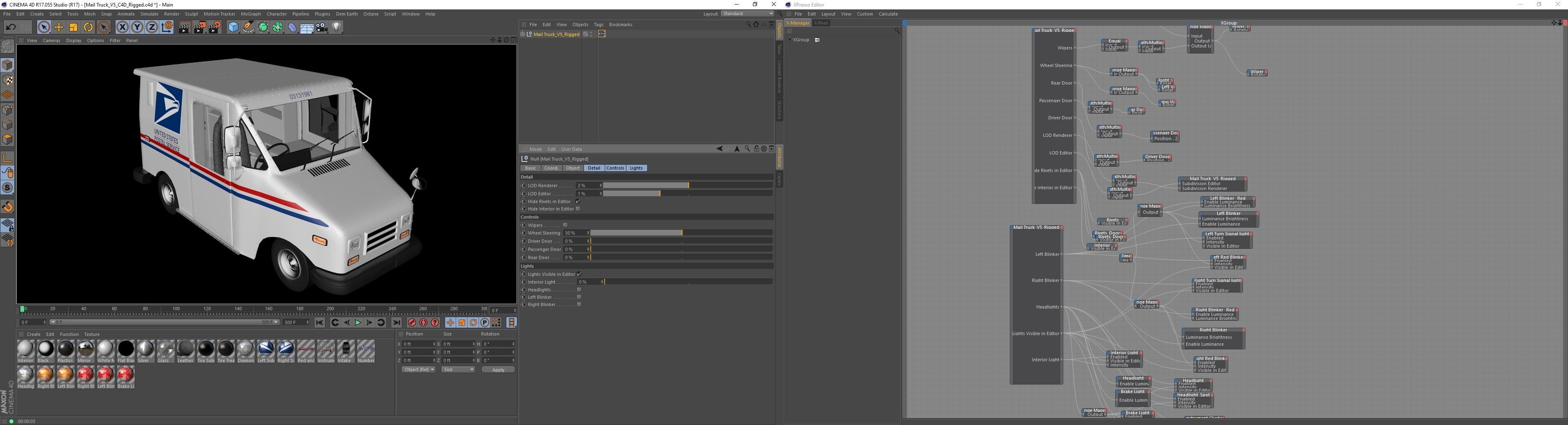Viewport: 1568px width, 425px height.
Task: Jump to the end of the animation
Action: pyautogui.click(x=397, y=323)
